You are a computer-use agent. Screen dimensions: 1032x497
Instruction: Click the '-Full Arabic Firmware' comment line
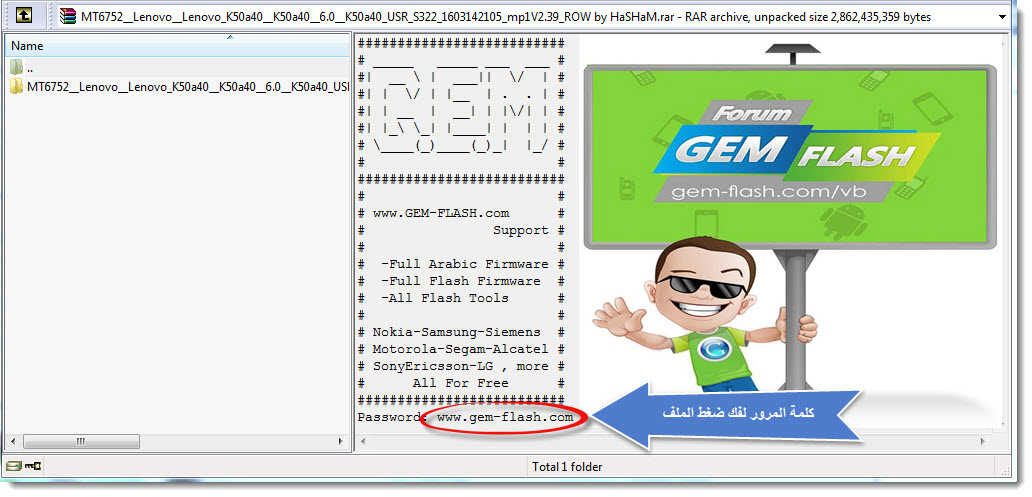click(465, 264)
